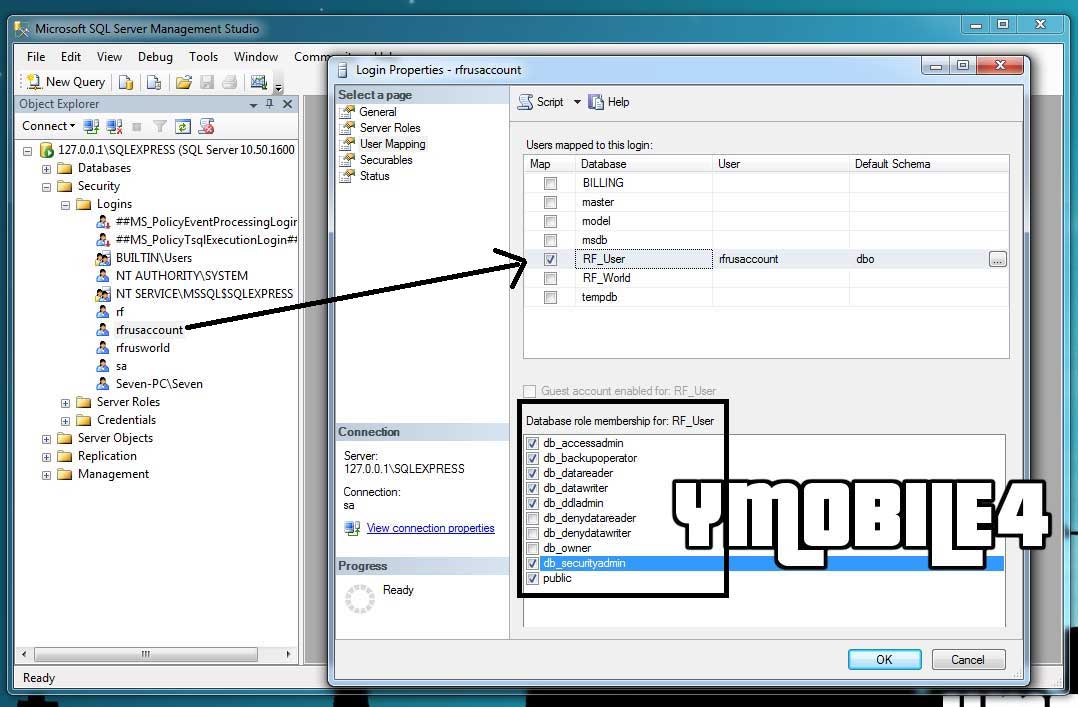Viewport: 1078px width, 707px height.
Task: Click the connection properties icon beside link
Action: (x=353, y=528)
